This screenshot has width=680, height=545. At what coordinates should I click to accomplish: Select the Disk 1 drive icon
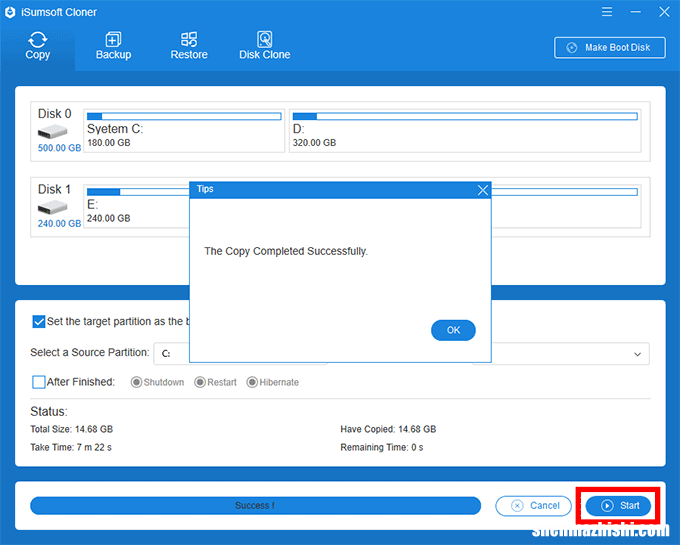[x=52, y=208]
